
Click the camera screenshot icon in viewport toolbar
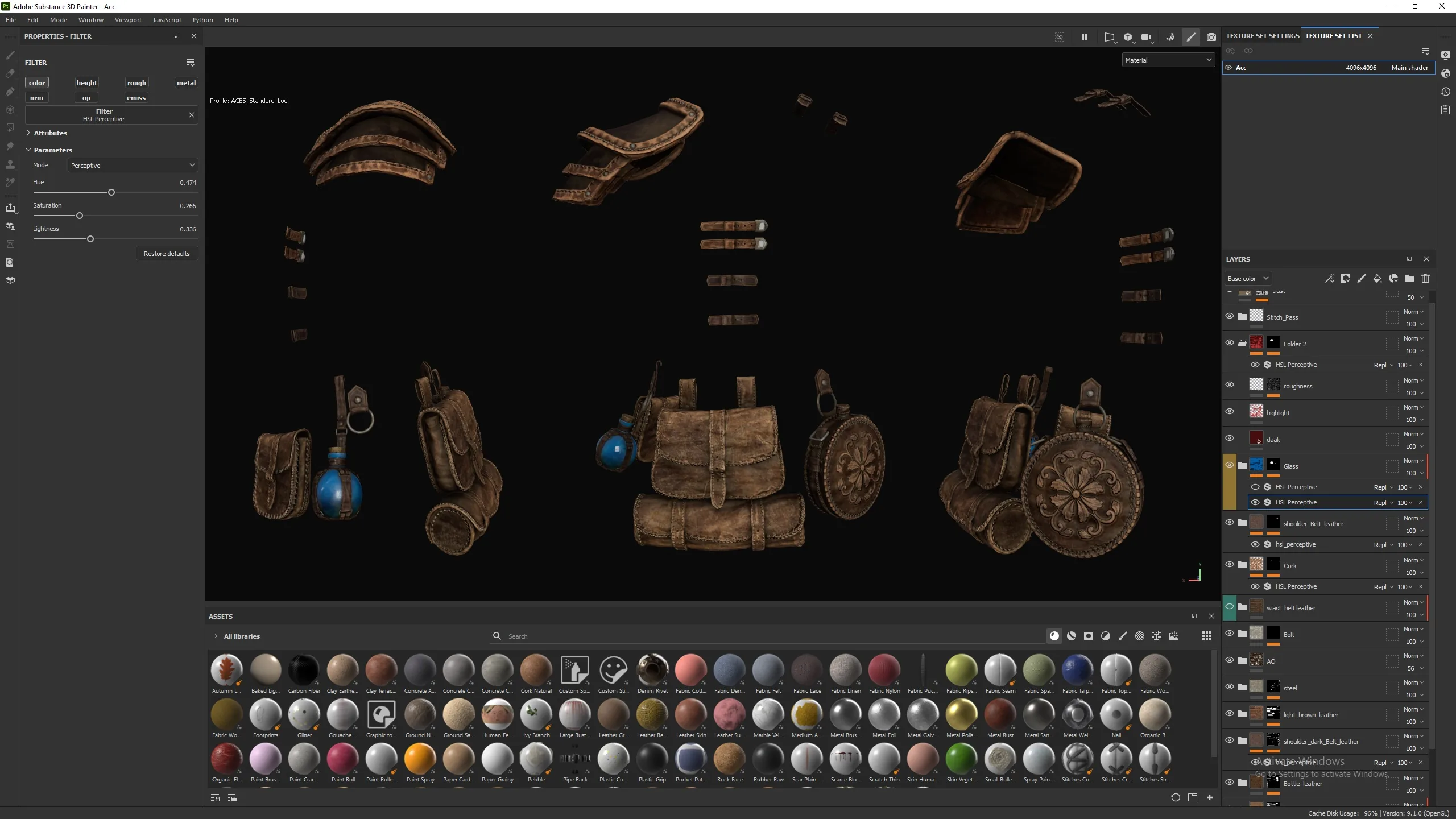pos(1211,37)
